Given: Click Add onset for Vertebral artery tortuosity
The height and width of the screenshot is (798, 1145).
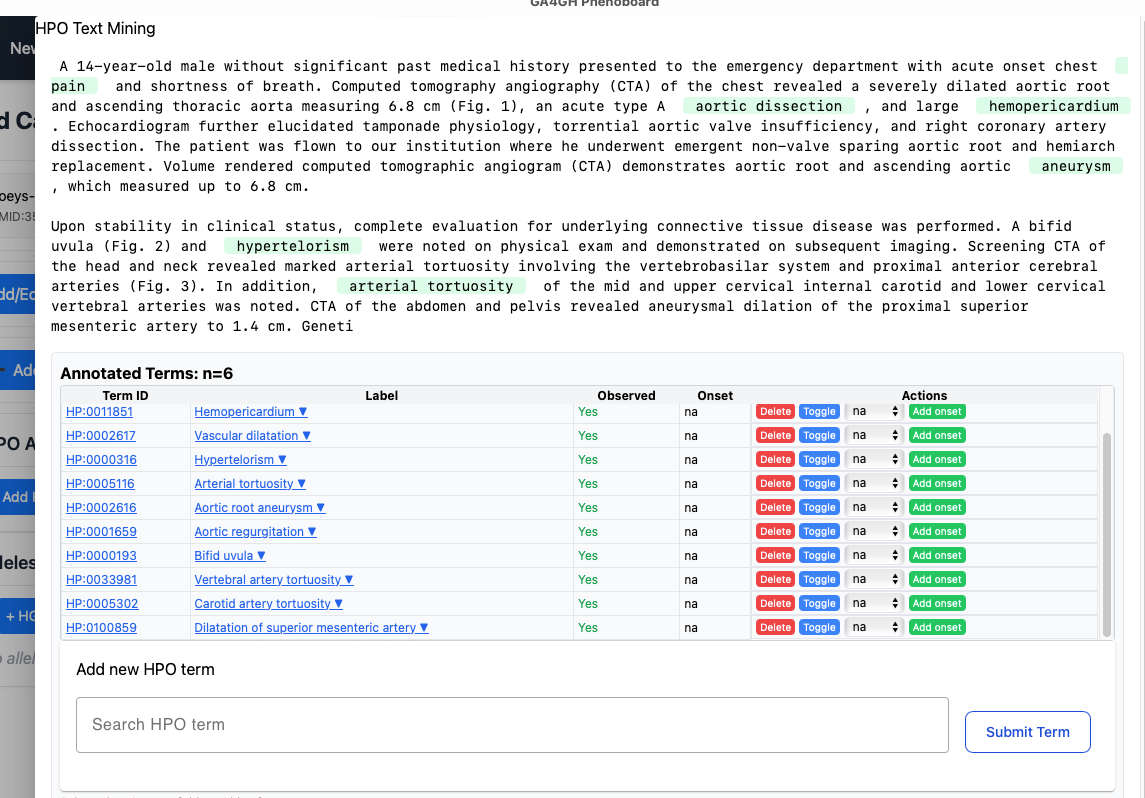Looking at the screenshot, I should pyautogui.click(x=937, y=579).
